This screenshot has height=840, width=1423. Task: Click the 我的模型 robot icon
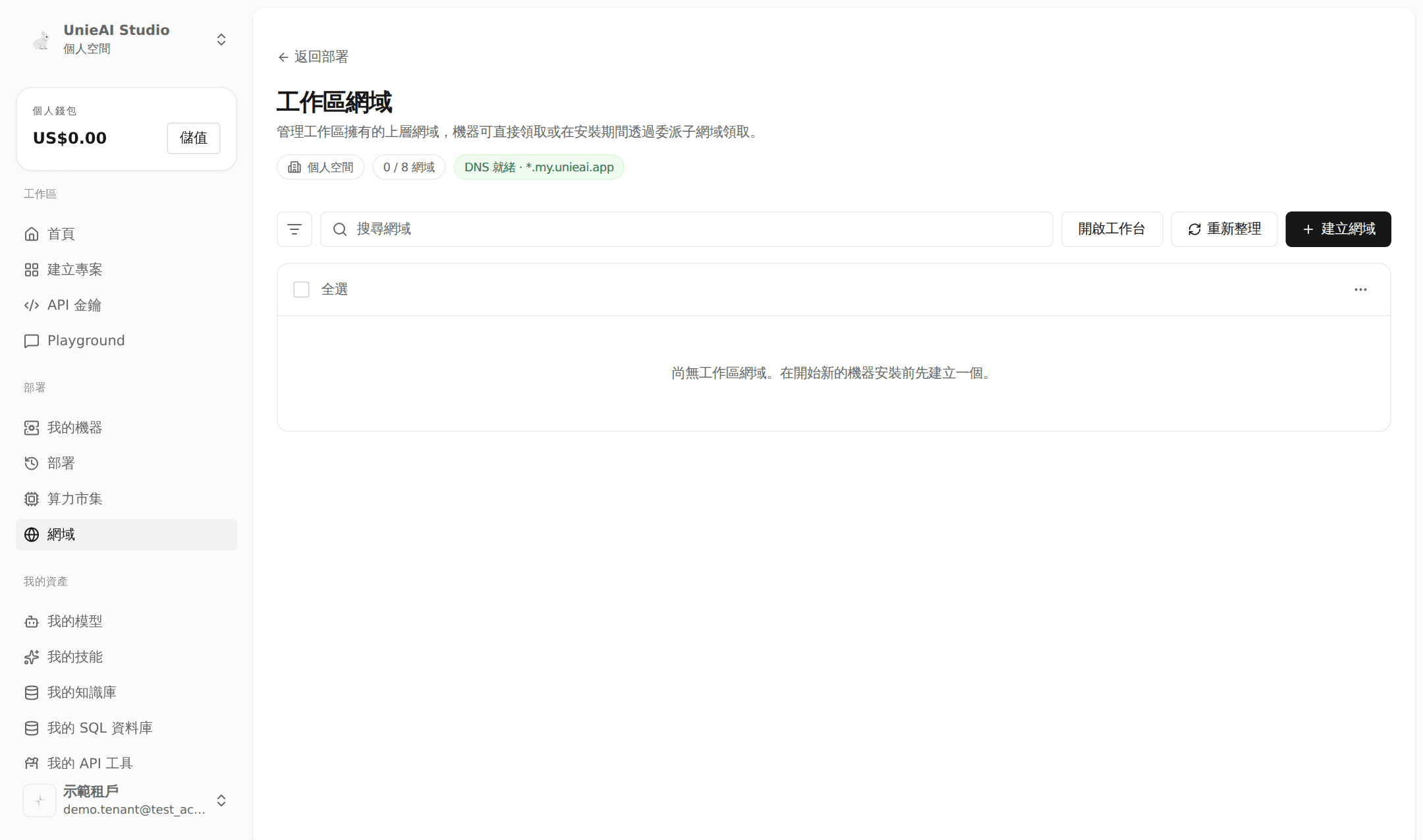pyautogui.click(x=32, y=621)
